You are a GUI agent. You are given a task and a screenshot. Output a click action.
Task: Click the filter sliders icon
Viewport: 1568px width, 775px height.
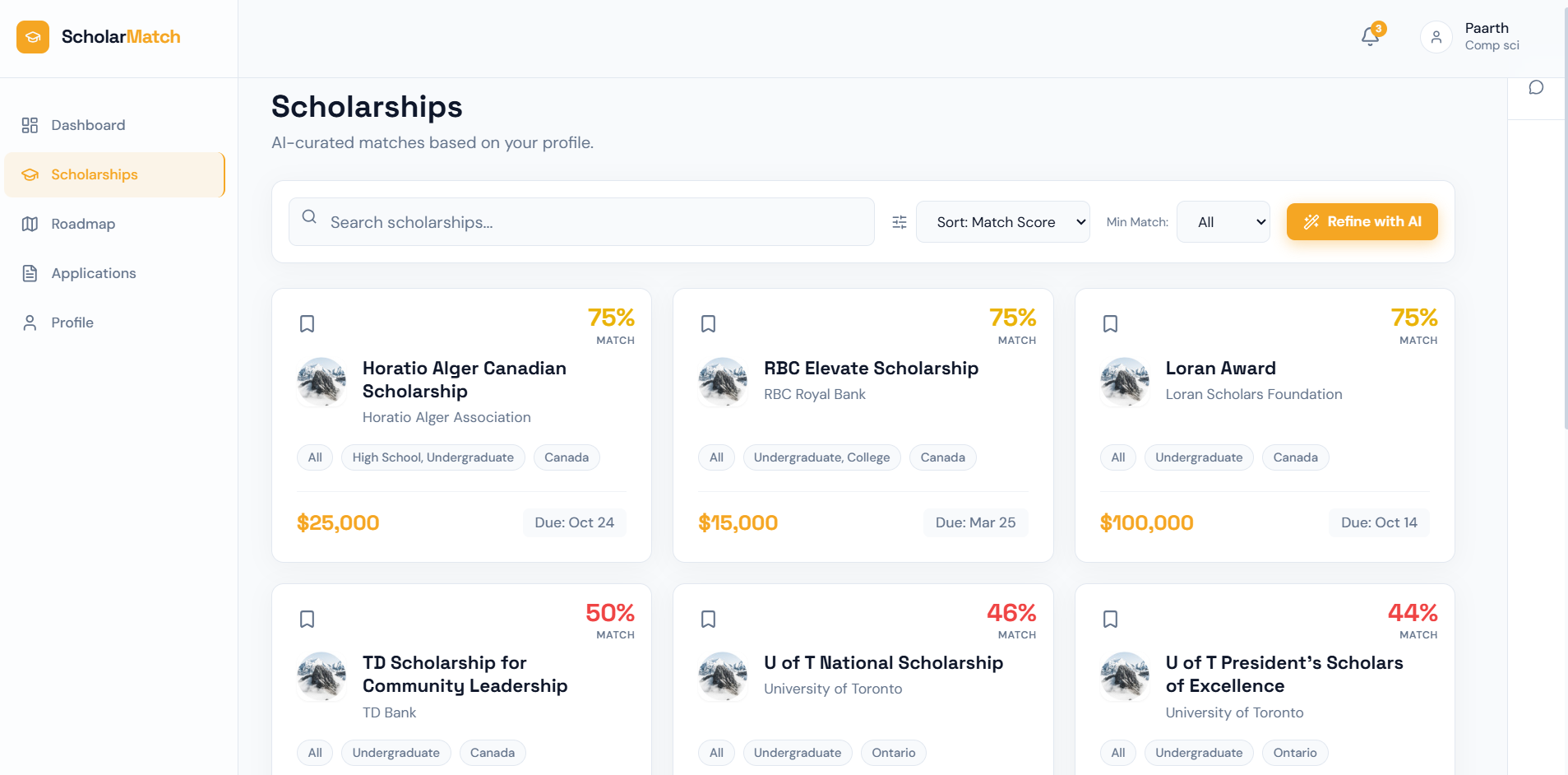[900, 222]
